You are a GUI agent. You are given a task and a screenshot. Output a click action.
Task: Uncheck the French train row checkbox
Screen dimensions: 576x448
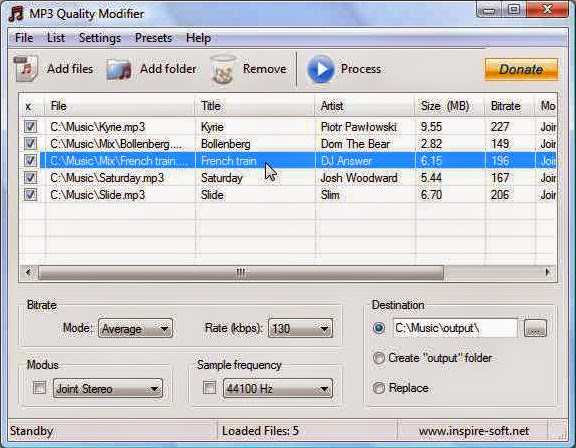30,160
